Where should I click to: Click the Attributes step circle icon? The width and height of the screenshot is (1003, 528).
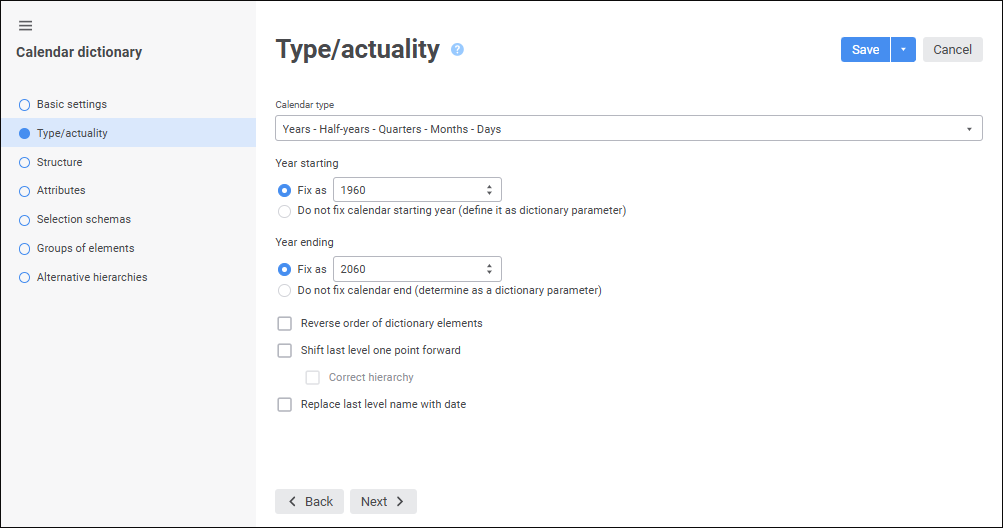pyautogui.click(x=24, y=190)
